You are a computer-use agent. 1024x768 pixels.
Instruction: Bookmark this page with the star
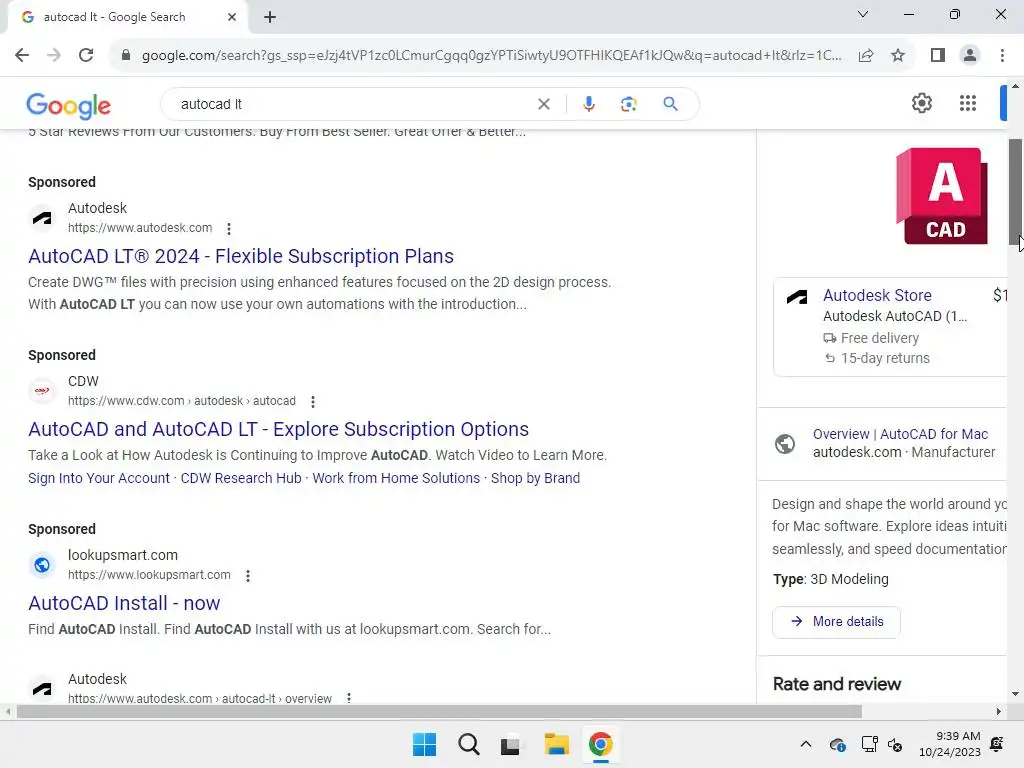click(x=898, y=56)
